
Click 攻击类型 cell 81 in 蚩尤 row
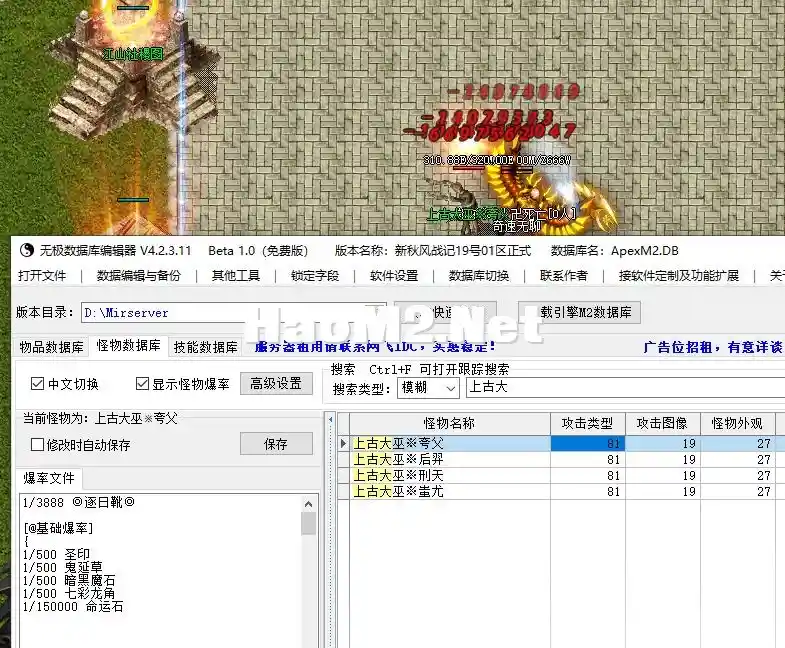(x=588, y=492)
